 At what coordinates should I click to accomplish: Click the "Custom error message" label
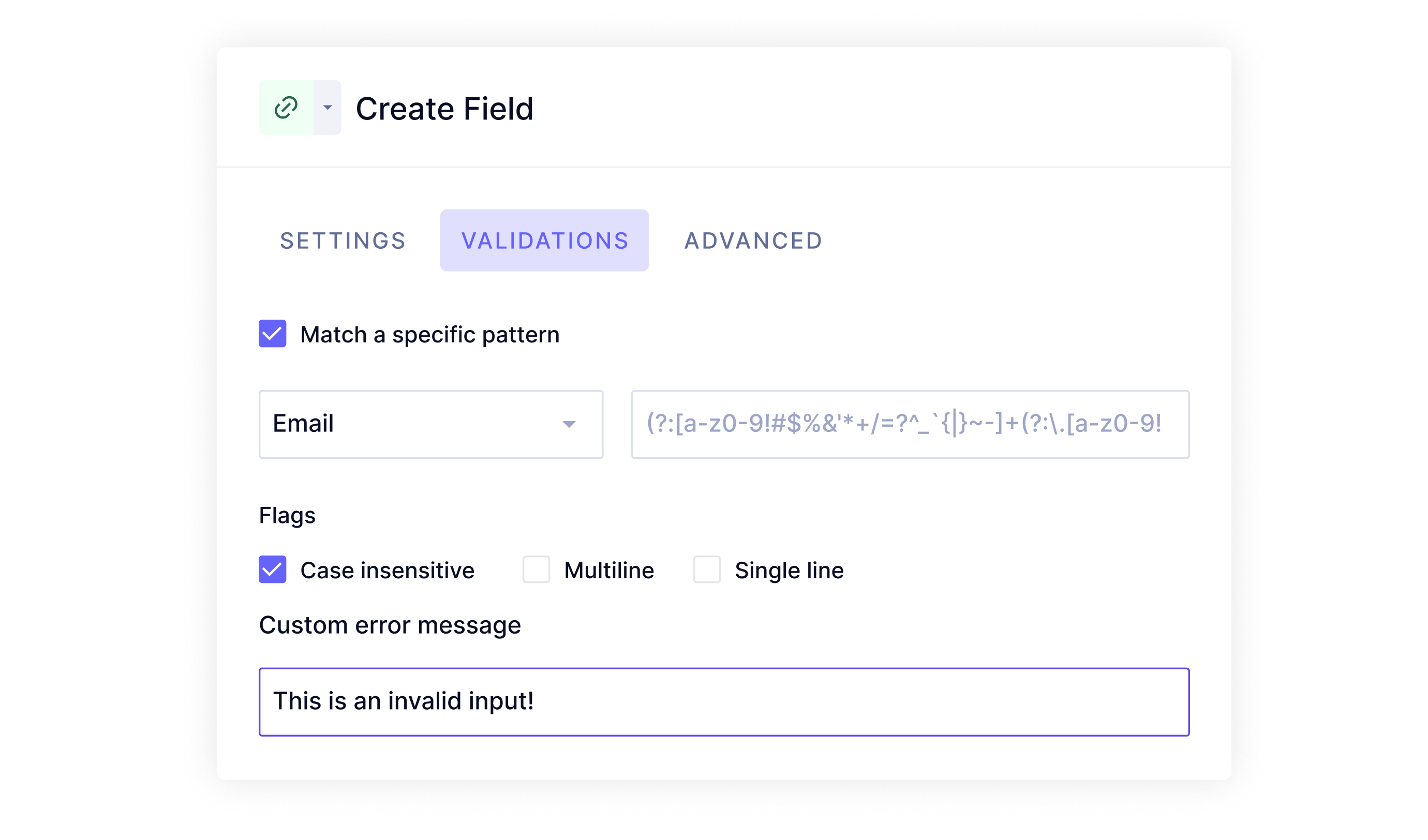point(390,625)
